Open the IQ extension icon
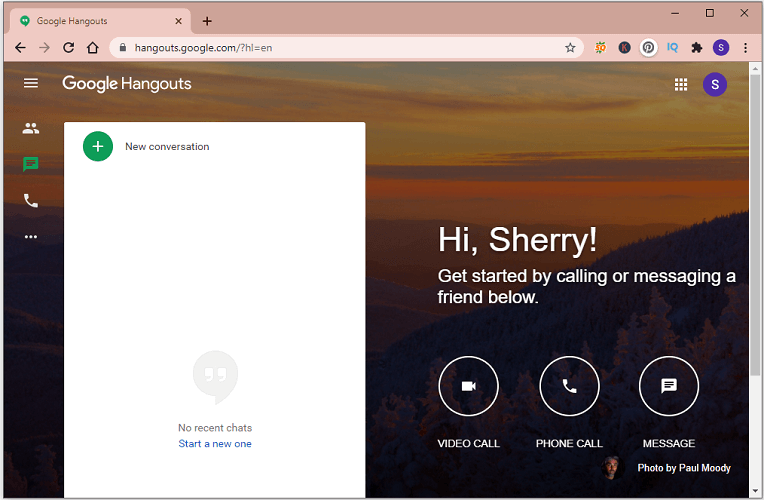Image resolution: width=764 pixels, height=500 pixels. point(672,47)
